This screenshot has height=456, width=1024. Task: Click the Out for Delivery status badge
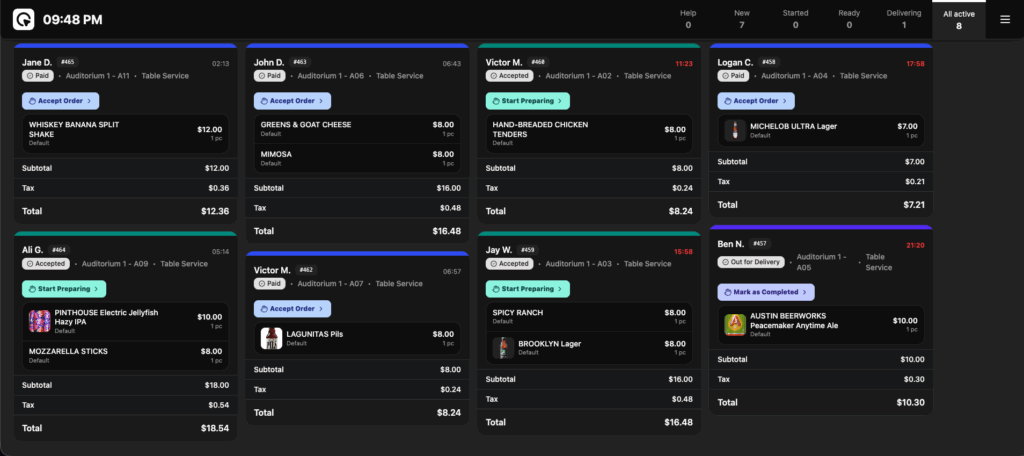(750, 262)
